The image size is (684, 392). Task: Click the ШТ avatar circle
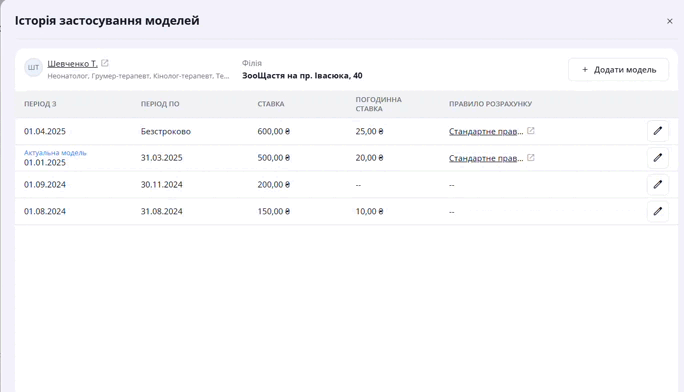tap(33, 68)
